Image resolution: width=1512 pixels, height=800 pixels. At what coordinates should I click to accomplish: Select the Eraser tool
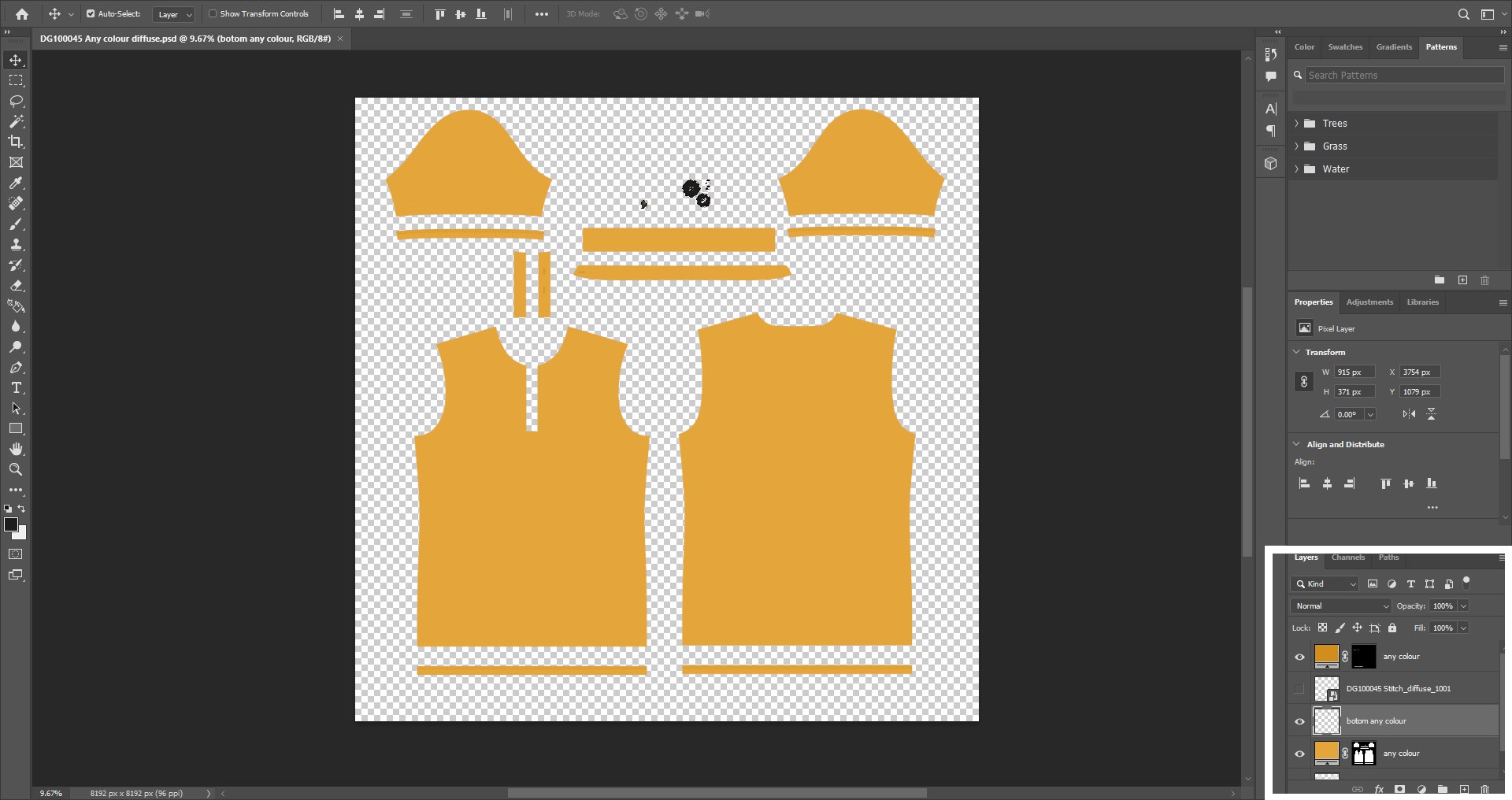[x=16, y=285]
